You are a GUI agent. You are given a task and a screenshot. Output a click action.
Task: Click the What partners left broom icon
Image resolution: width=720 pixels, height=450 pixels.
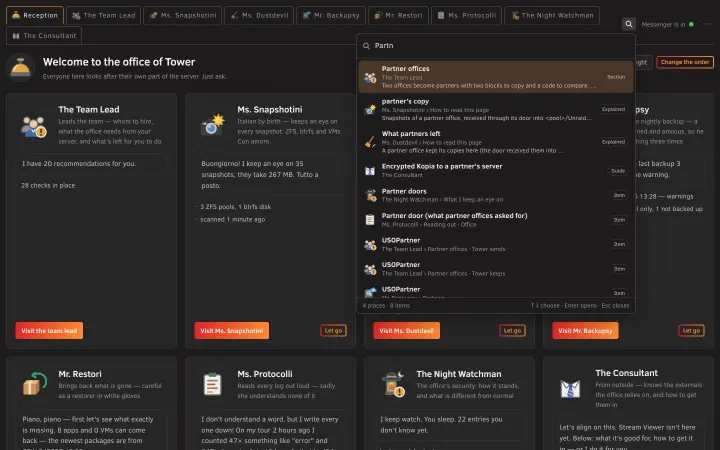370,142
